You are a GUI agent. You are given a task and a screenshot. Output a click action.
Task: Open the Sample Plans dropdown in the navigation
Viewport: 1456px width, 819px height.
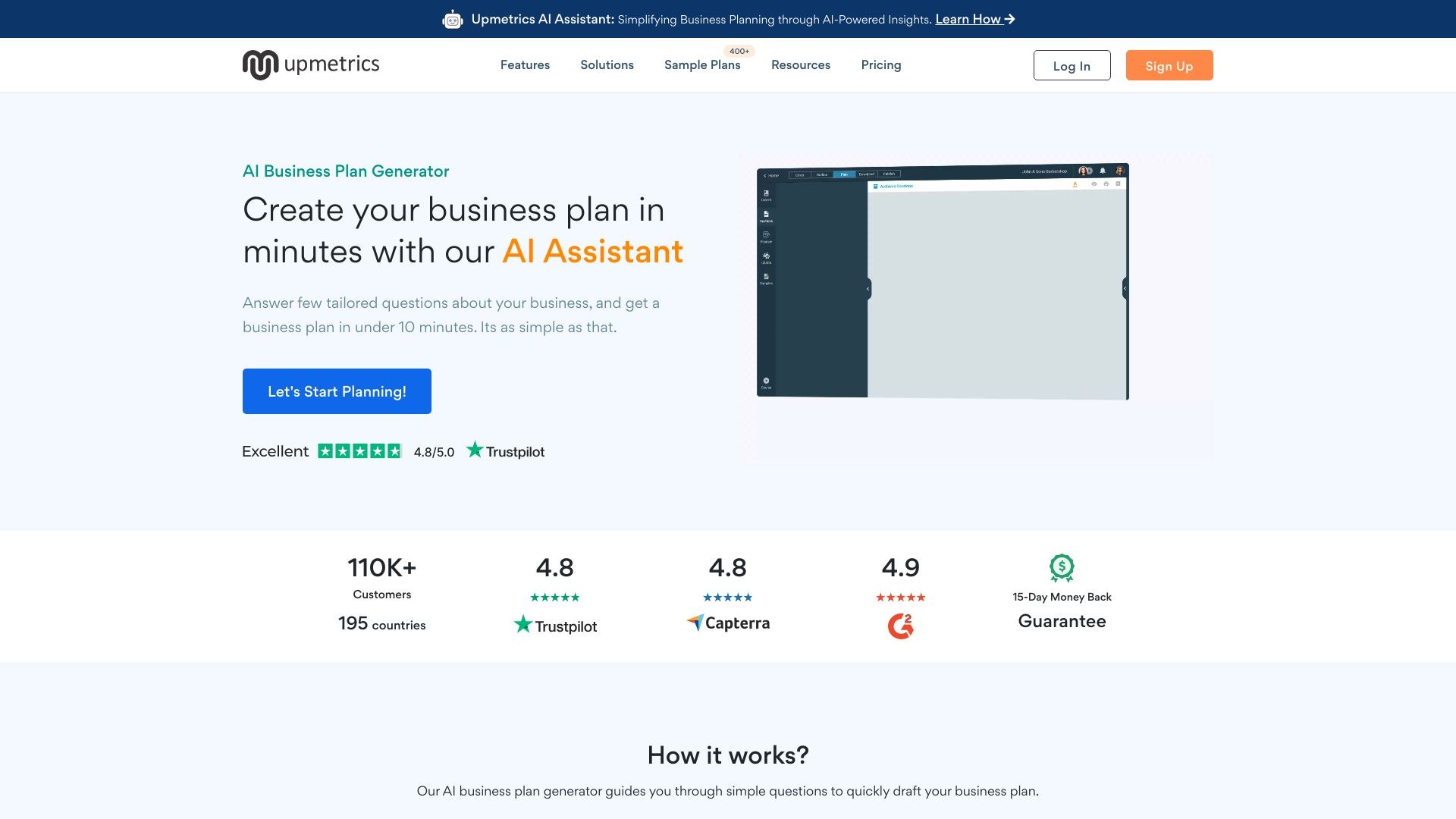tap(701, 65)
